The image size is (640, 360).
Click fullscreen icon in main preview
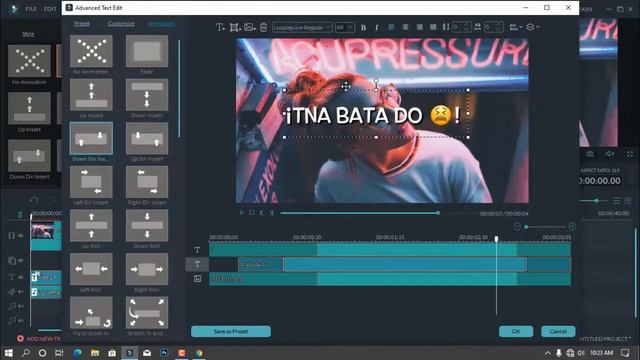(630, 154)
